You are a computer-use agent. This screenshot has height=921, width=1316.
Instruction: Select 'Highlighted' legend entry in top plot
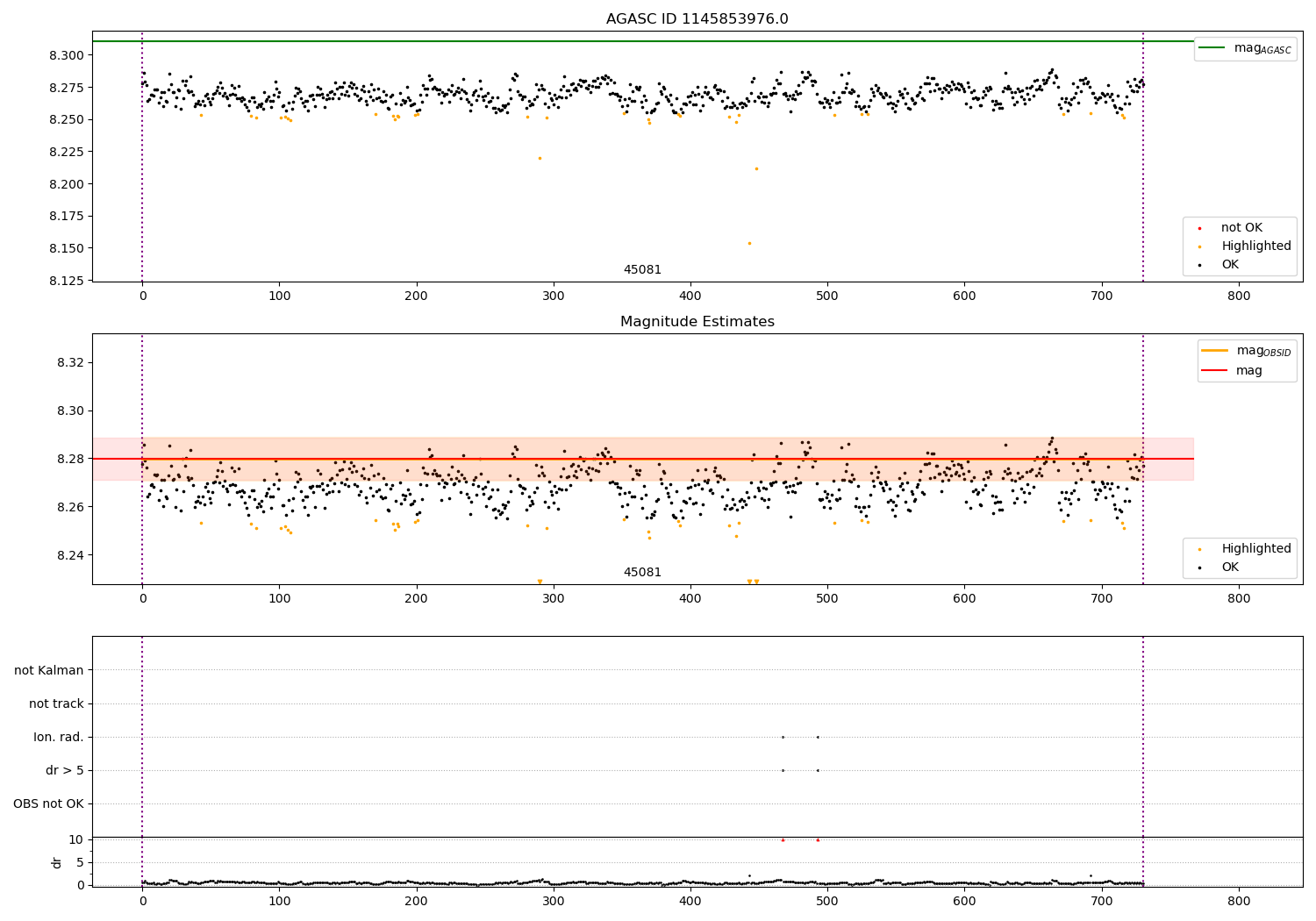point(1255,246)
